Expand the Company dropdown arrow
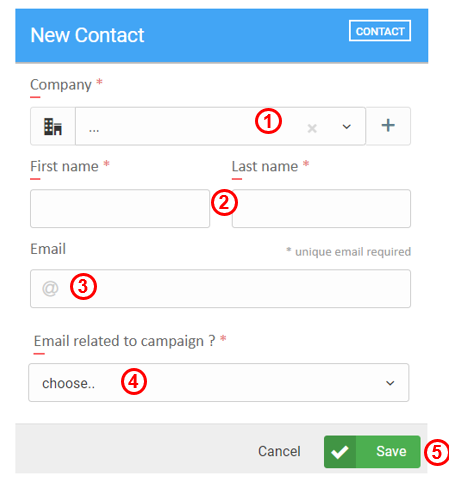 (347, 127)
